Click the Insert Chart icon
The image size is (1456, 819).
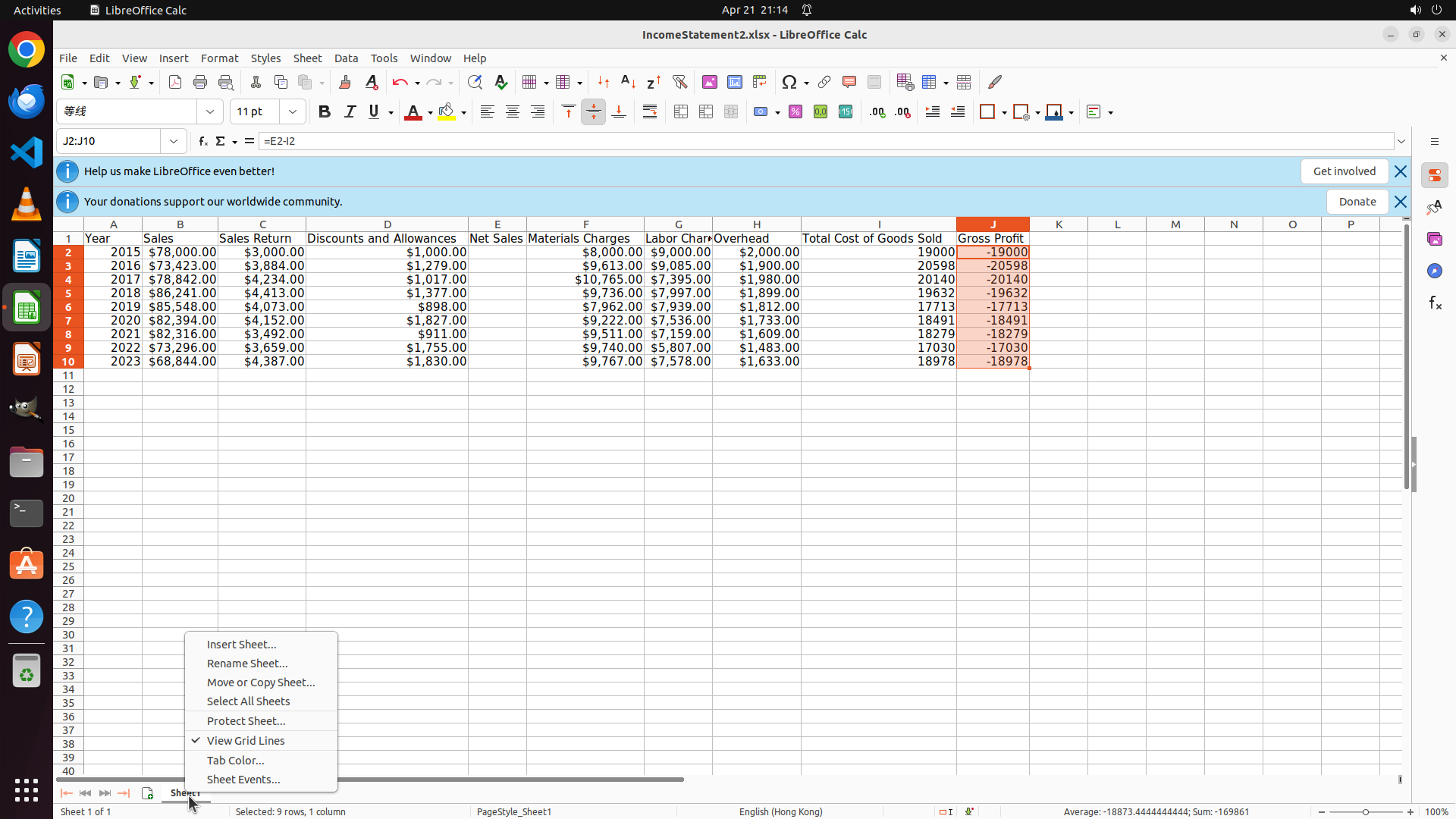[x=734, y=82]
